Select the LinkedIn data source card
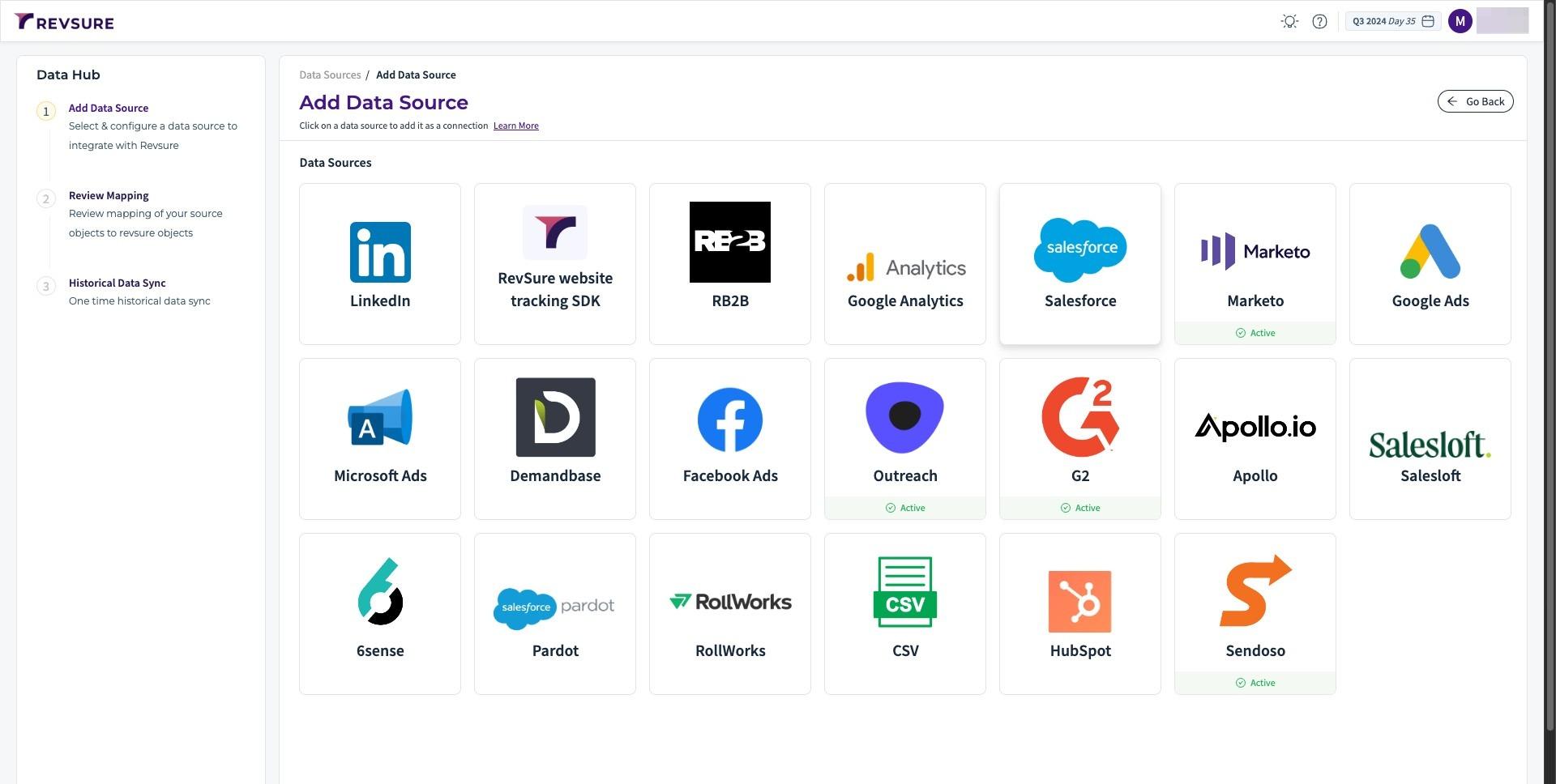 (380, 264)
